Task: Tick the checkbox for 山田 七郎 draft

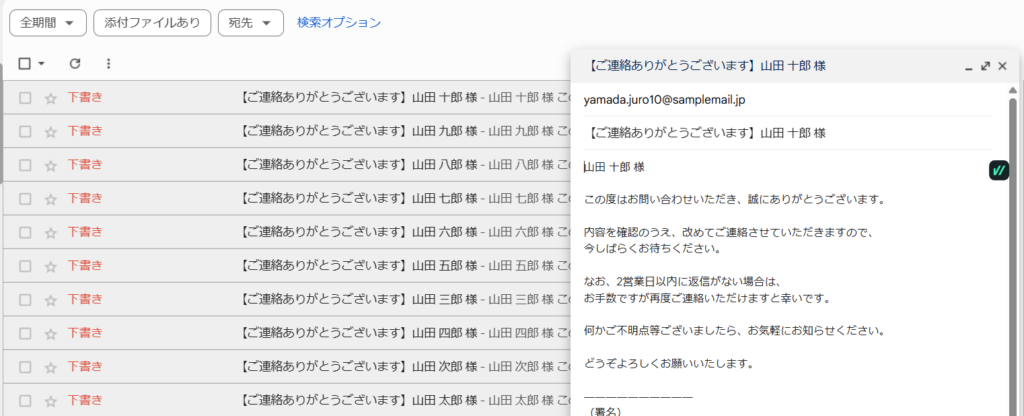Action: coord(26,199)
